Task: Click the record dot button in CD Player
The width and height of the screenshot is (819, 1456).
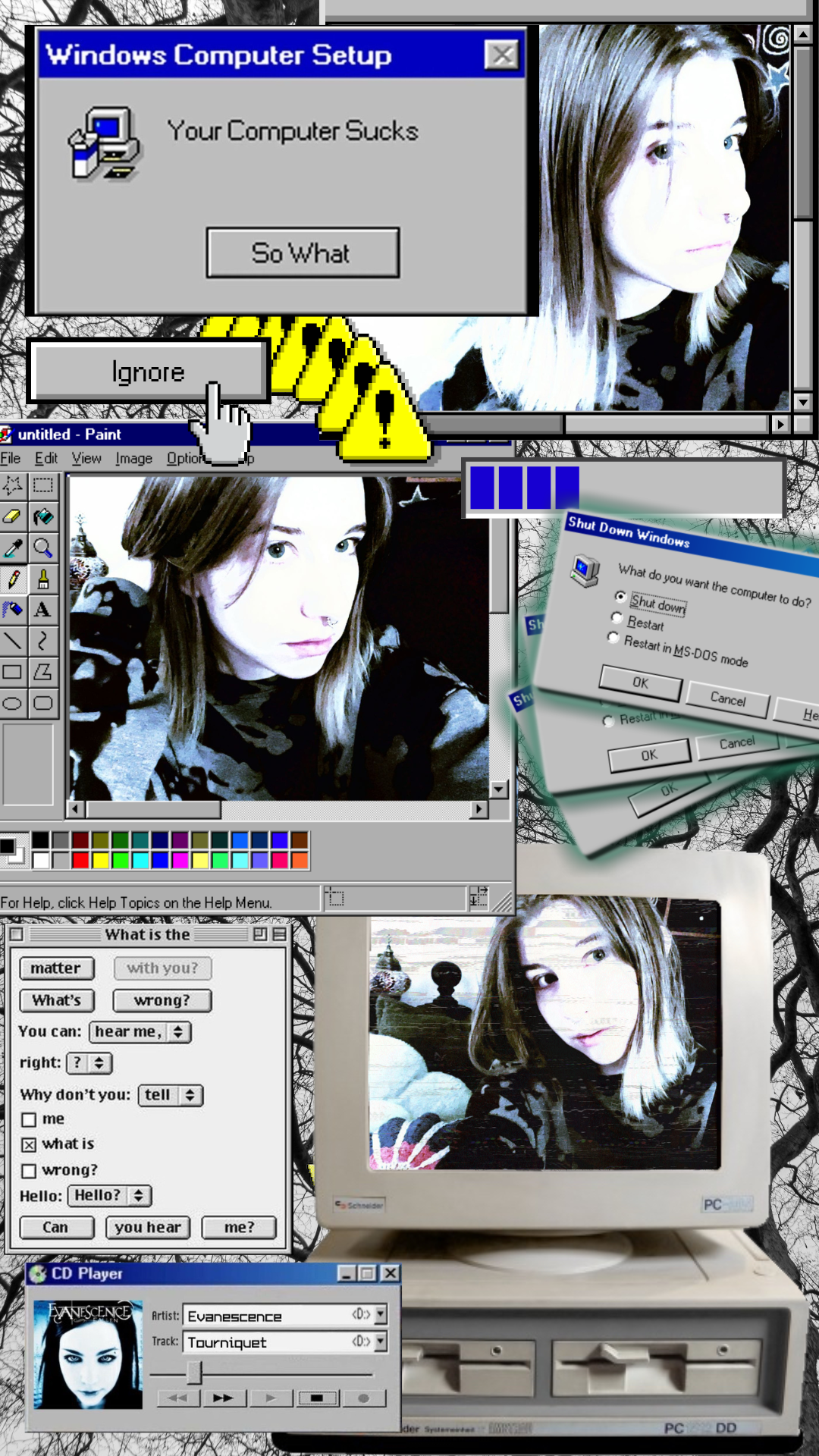Action: tap(363, 1398)
